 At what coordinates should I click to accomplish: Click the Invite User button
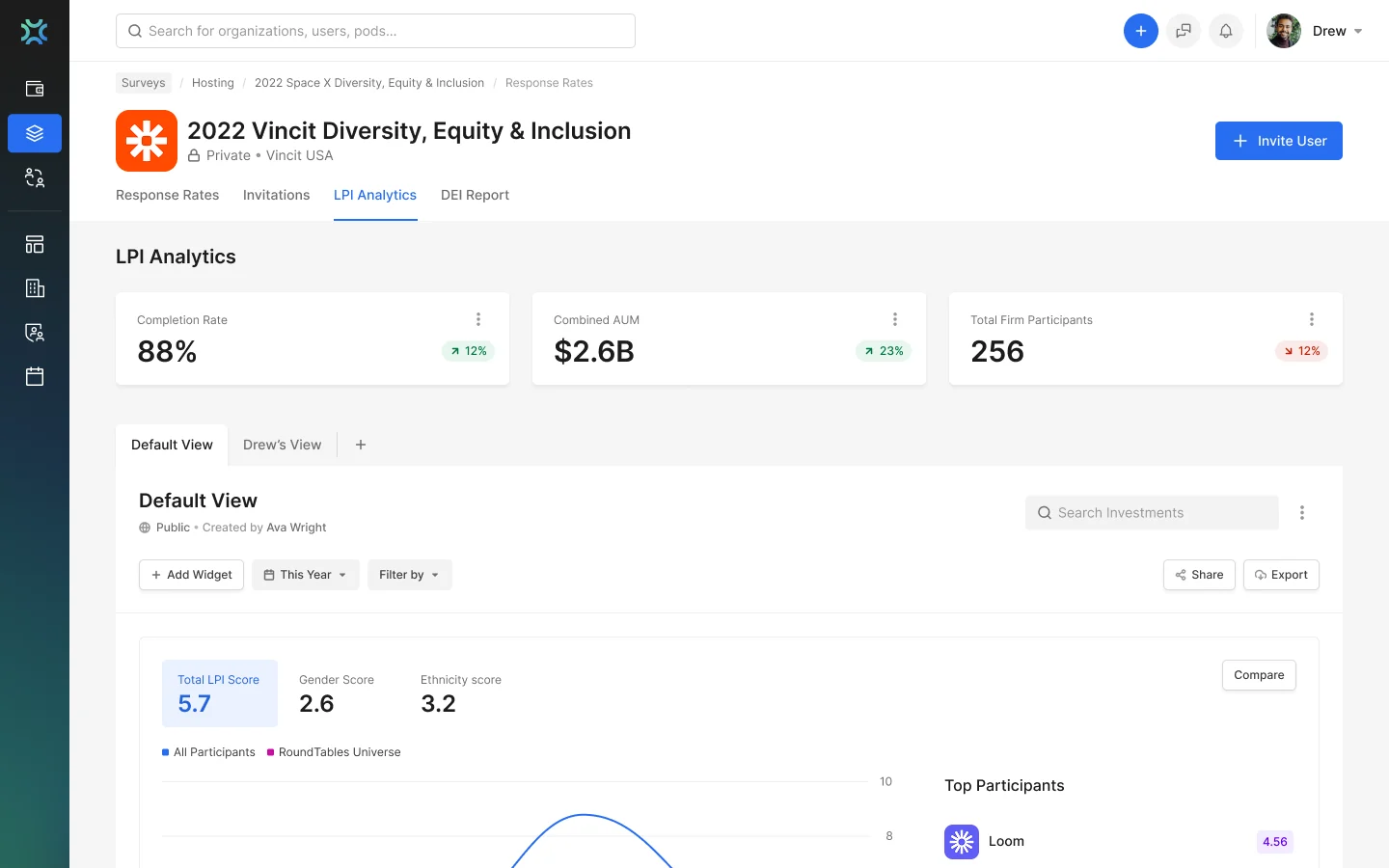1279,141
